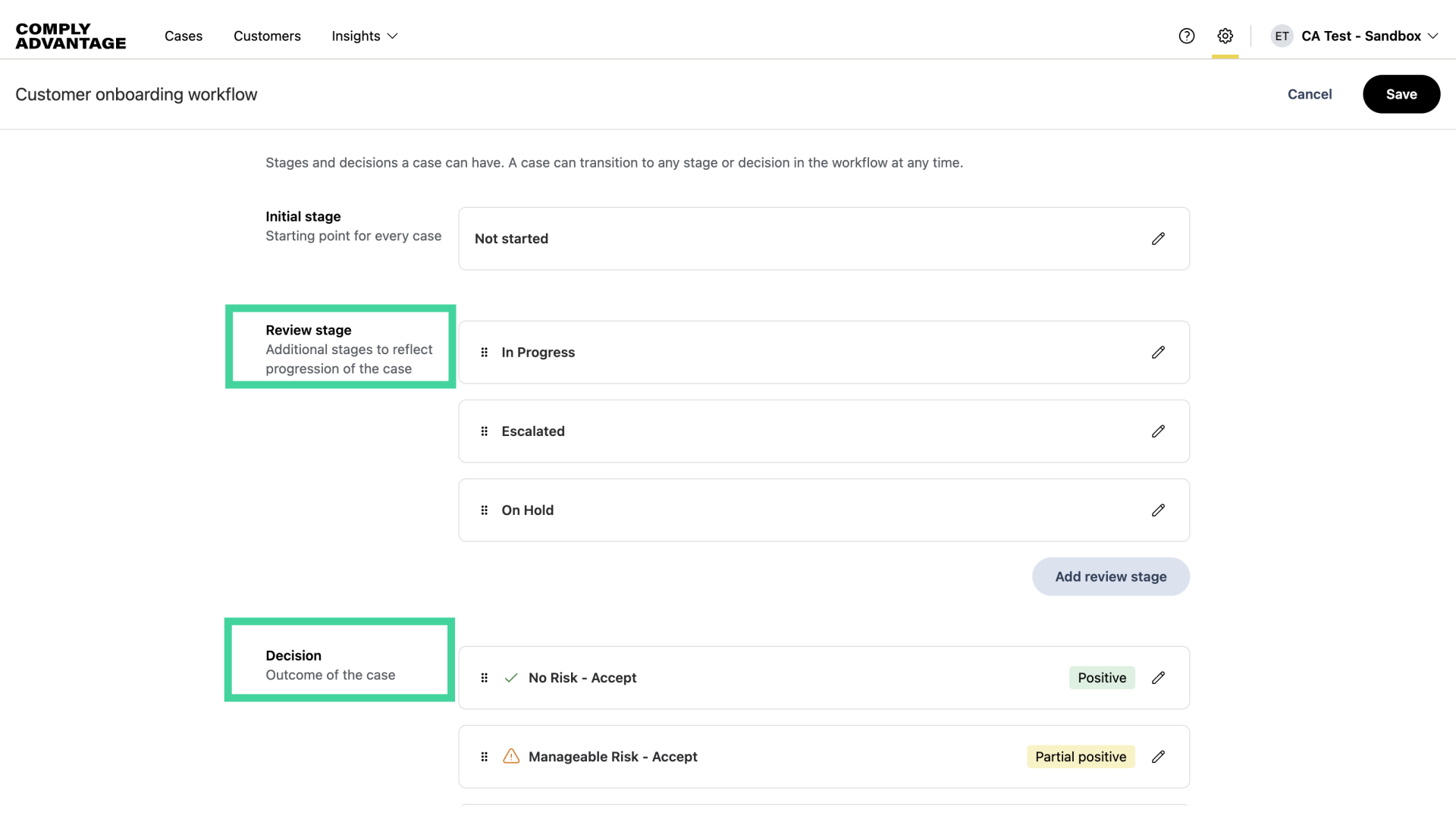1456x819 pixels.
Task: Edit the Not started initial stage
Action: coord(1158,238)
